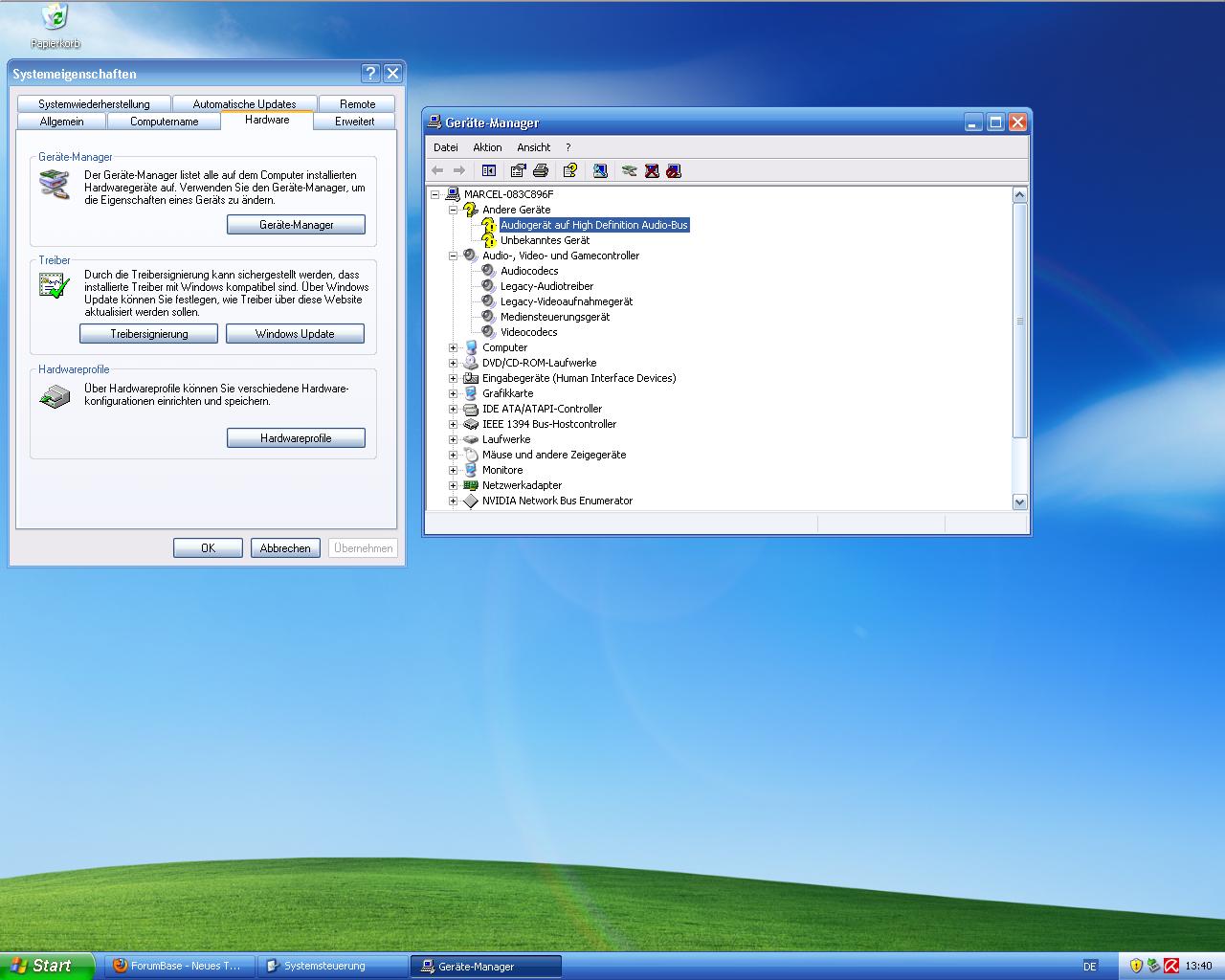Viewport: 1225px width, 980px height.
Task: Open device Properties via toolbar icon
Action: (518, 170)
